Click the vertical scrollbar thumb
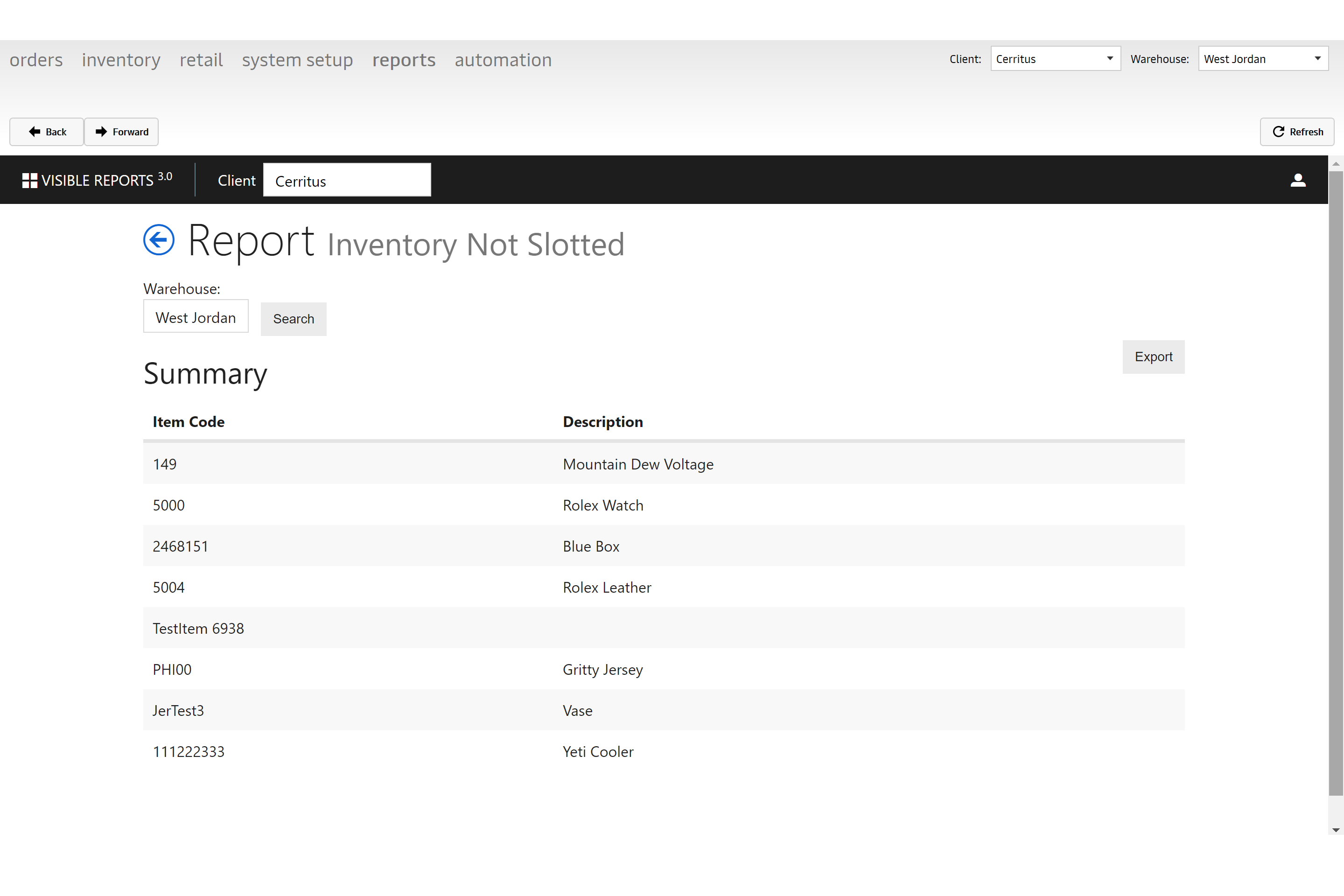 coord(1336,483)
